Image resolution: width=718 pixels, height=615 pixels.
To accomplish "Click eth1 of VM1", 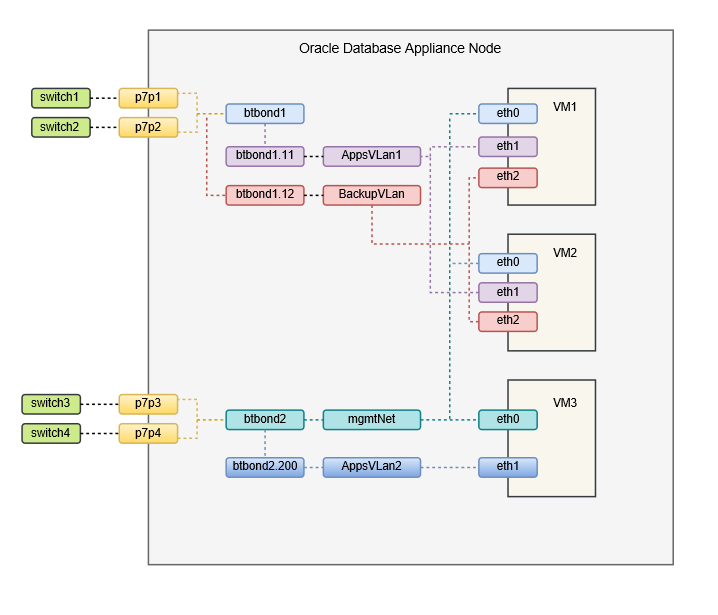I will 508,147.
